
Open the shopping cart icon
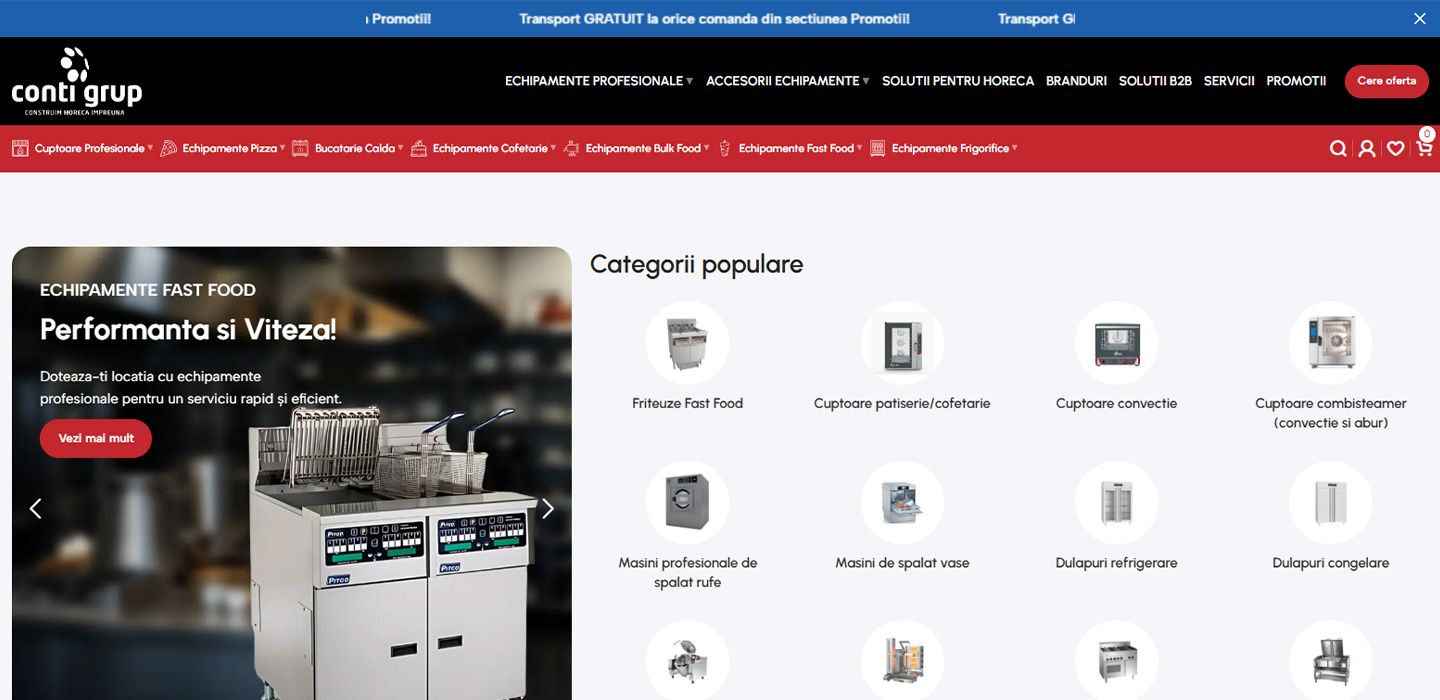pos(1424,149)
